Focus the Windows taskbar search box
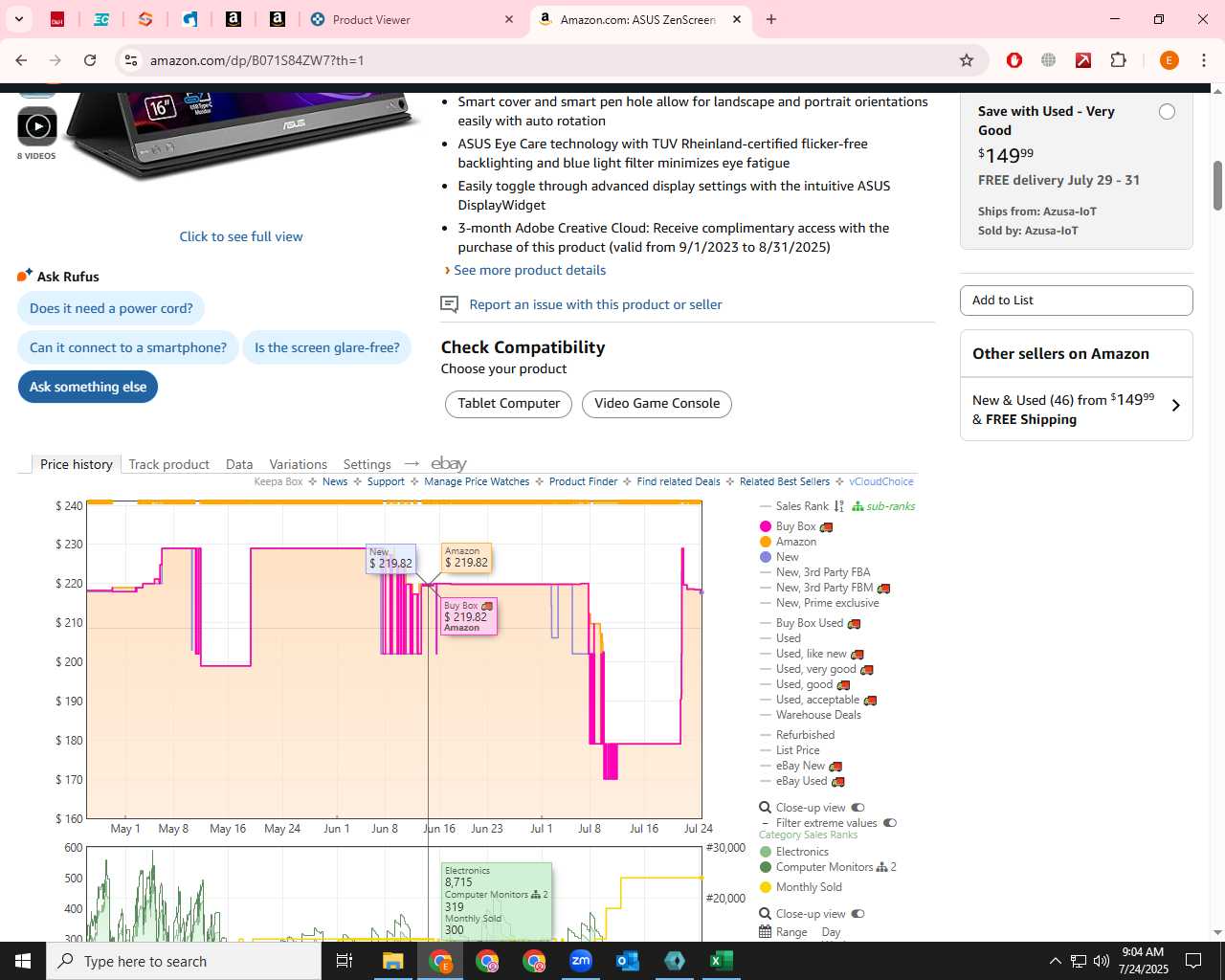1225x980 pixels. click(184, 961)
